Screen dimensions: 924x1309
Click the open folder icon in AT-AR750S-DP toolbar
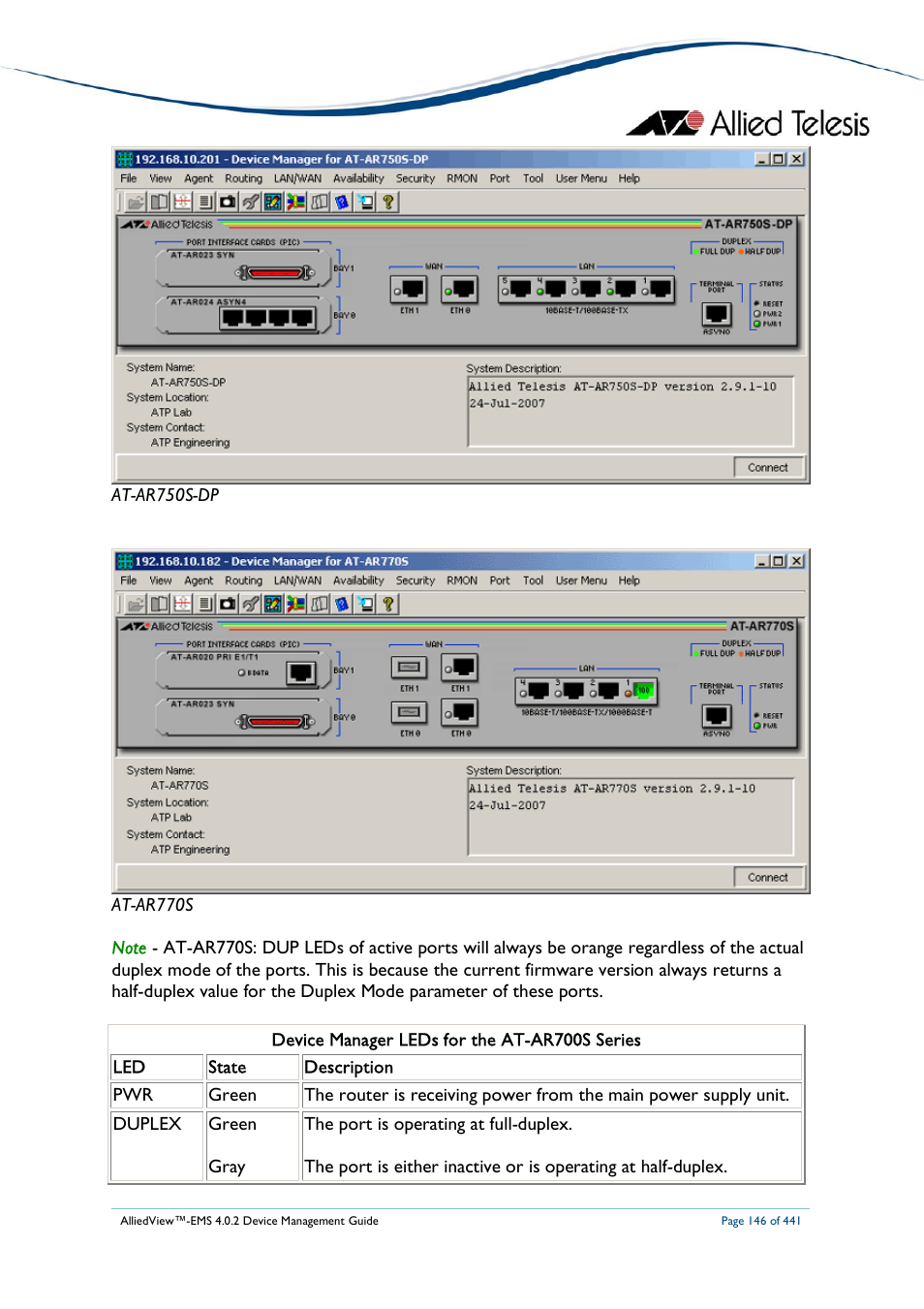(136, 202)
